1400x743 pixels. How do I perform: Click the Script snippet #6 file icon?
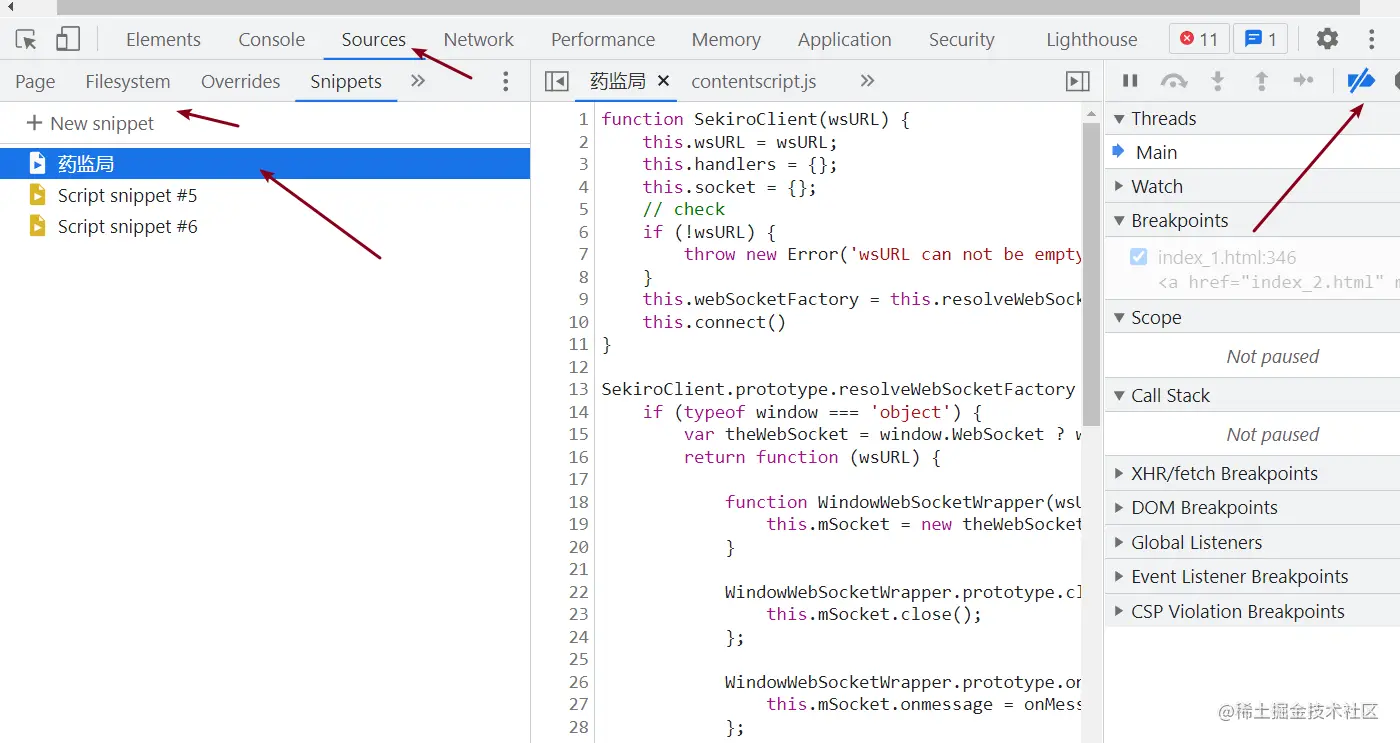click(x=38, y=227)
